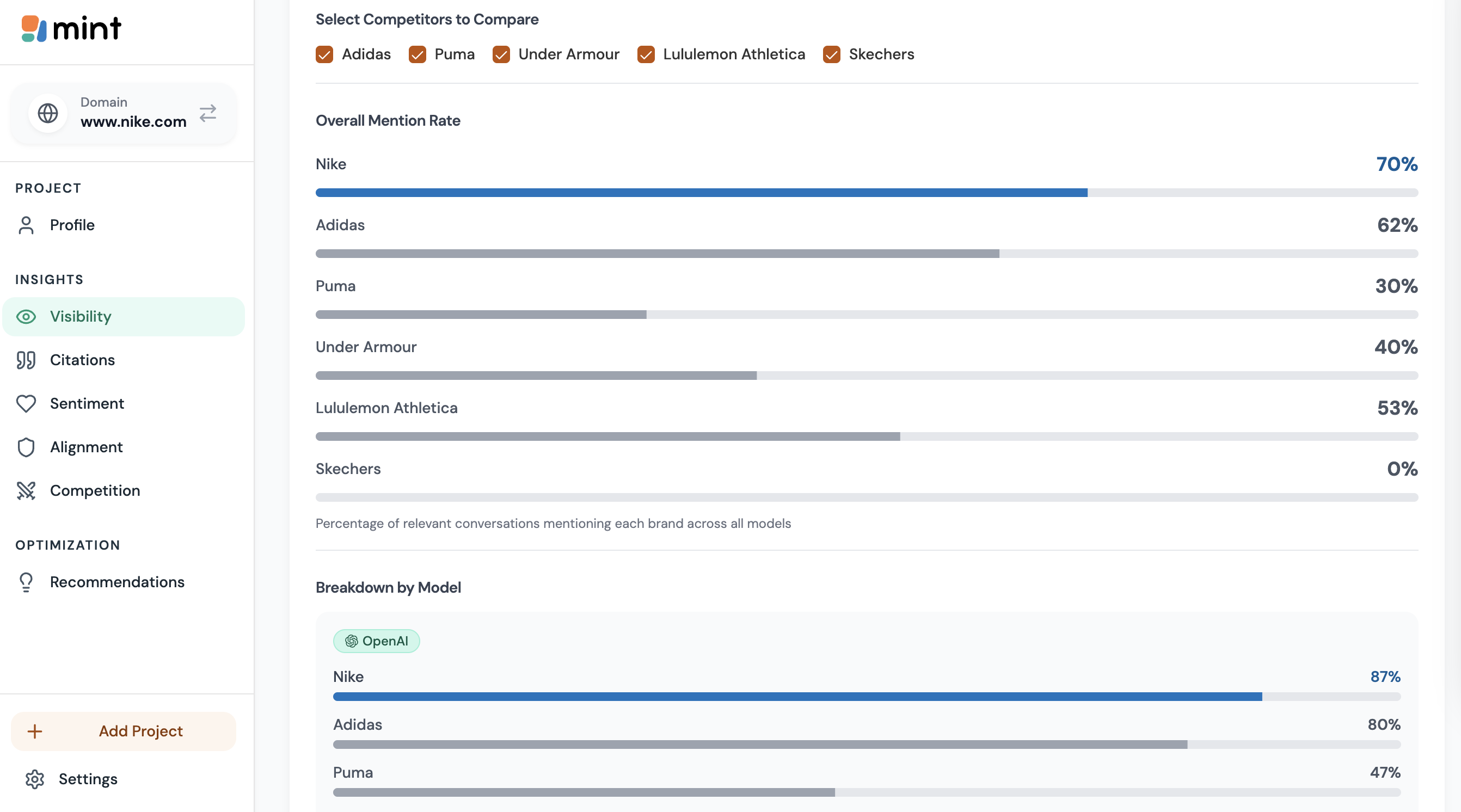This screenshot has height=812, width=1461.
Task: Click the Adidas overall mention rate bar
Action: pyautogui.click(x=867, y=254)
